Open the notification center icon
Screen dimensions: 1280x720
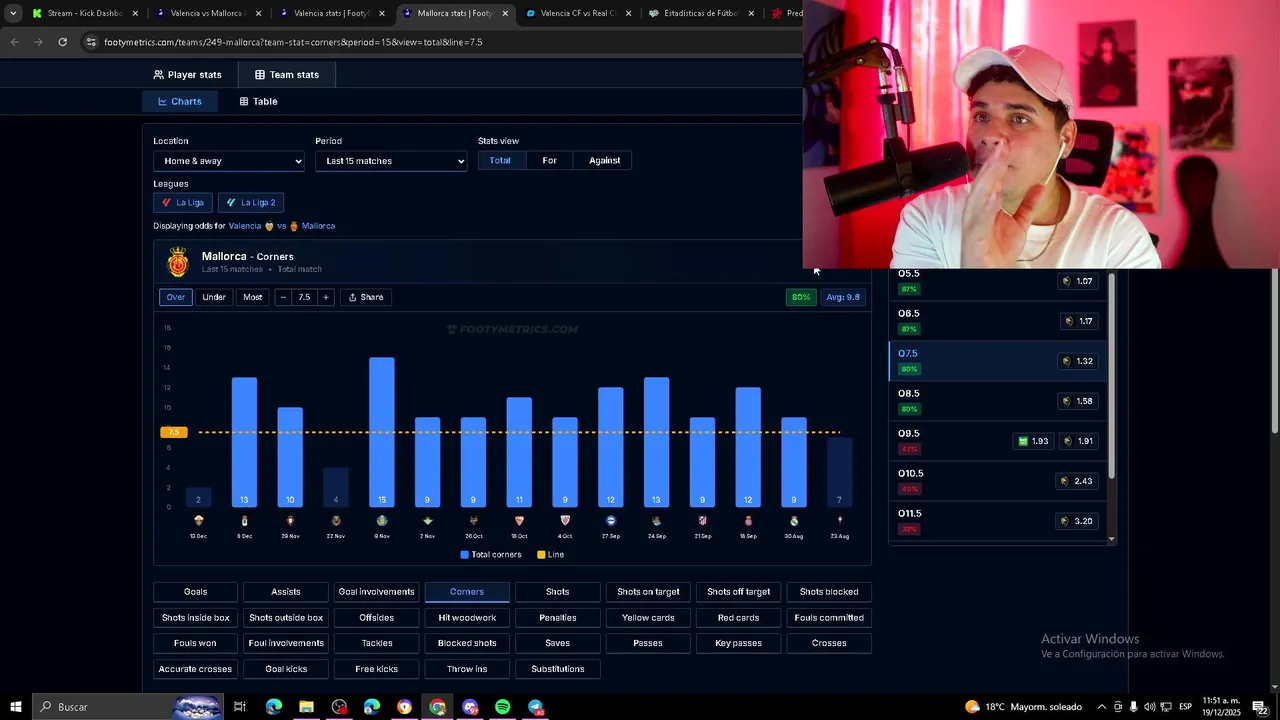[x=1260, y=707]
